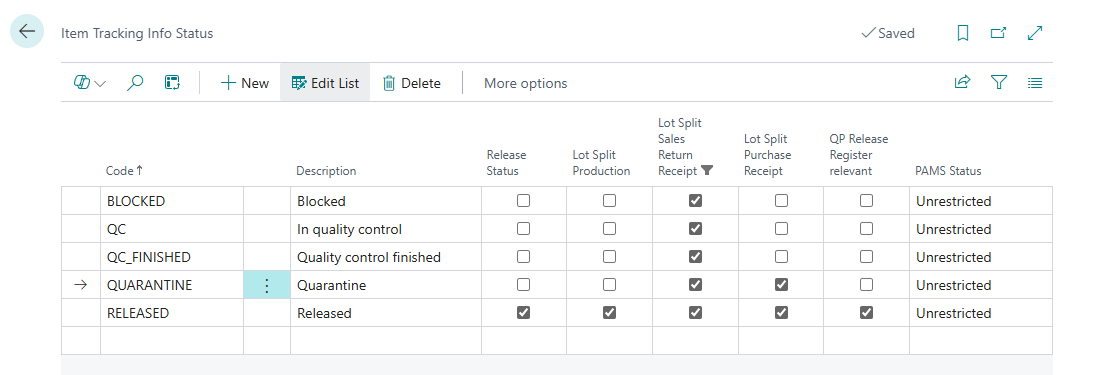Click 'Quality control finished' description

(369, 257)
